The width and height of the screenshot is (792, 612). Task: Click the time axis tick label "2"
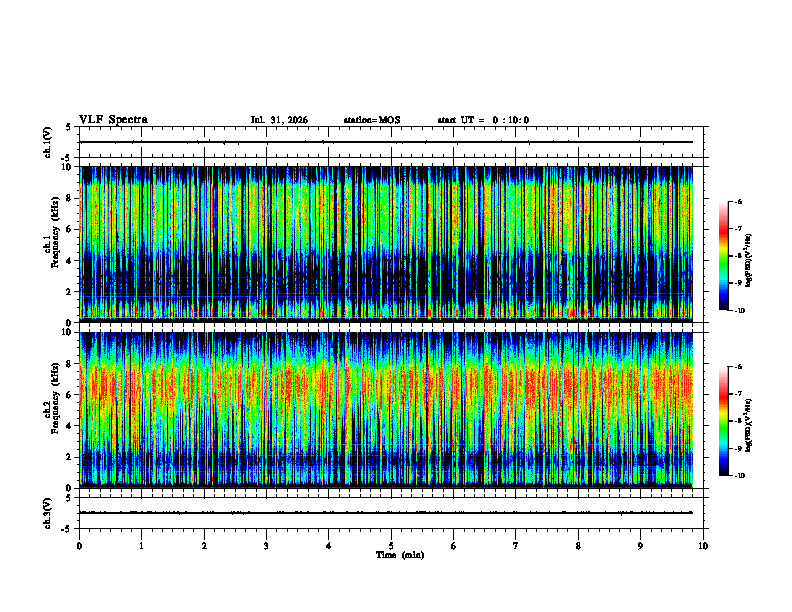coord(204,546)
